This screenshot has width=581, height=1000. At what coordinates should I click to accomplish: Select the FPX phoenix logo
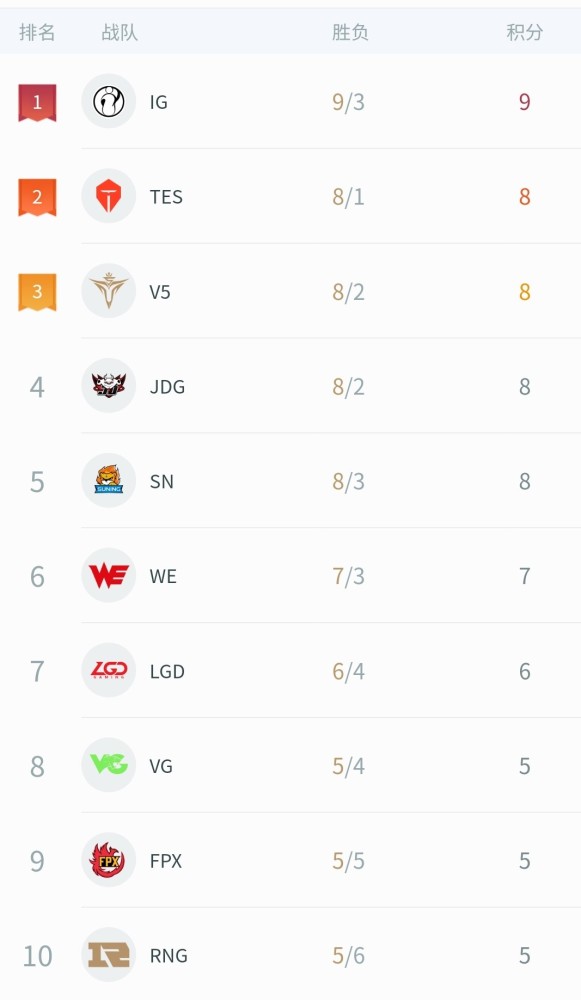pos(108,860)
